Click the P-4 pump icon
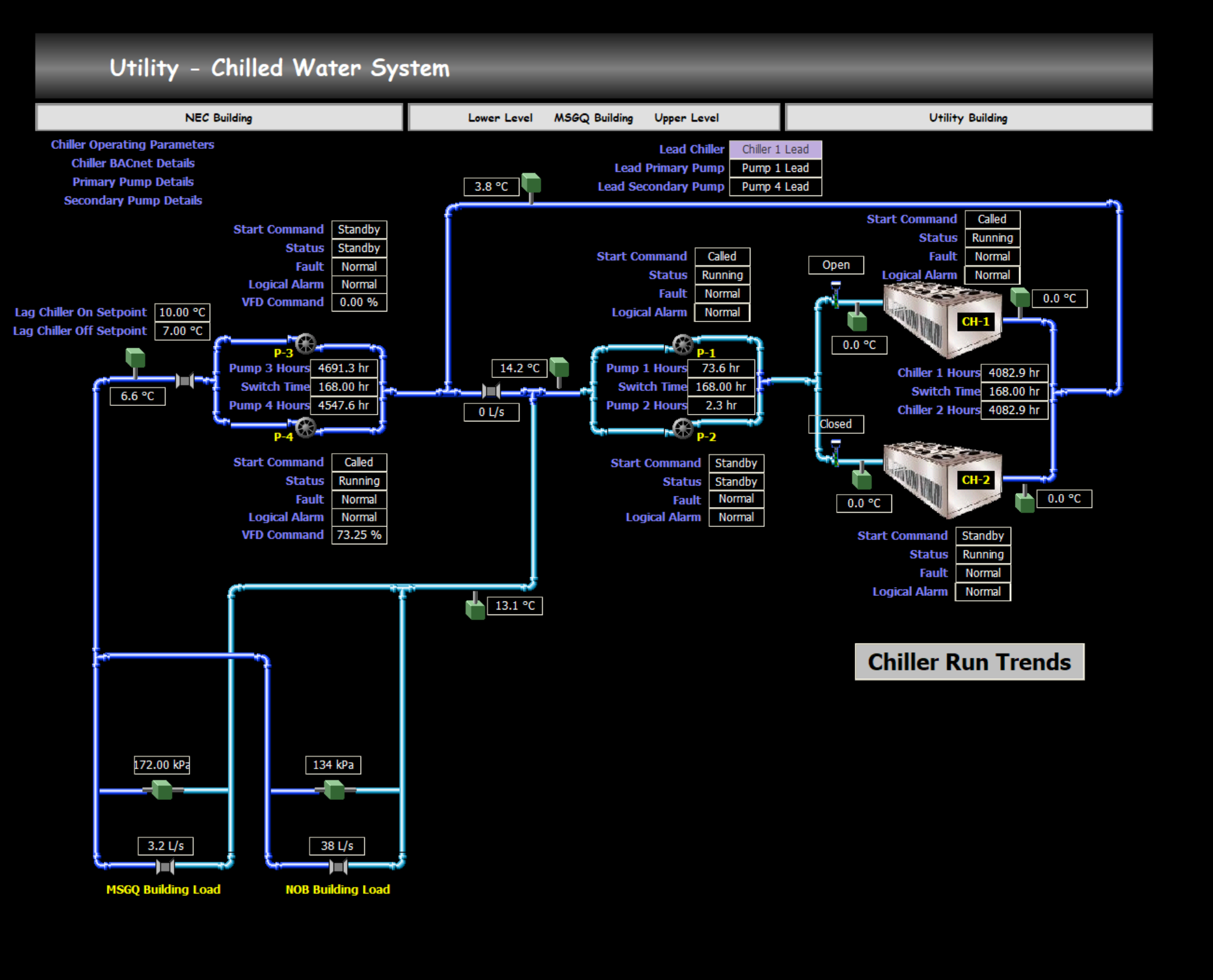Screen dimensions: 1213x980 [x=305, y=428]
